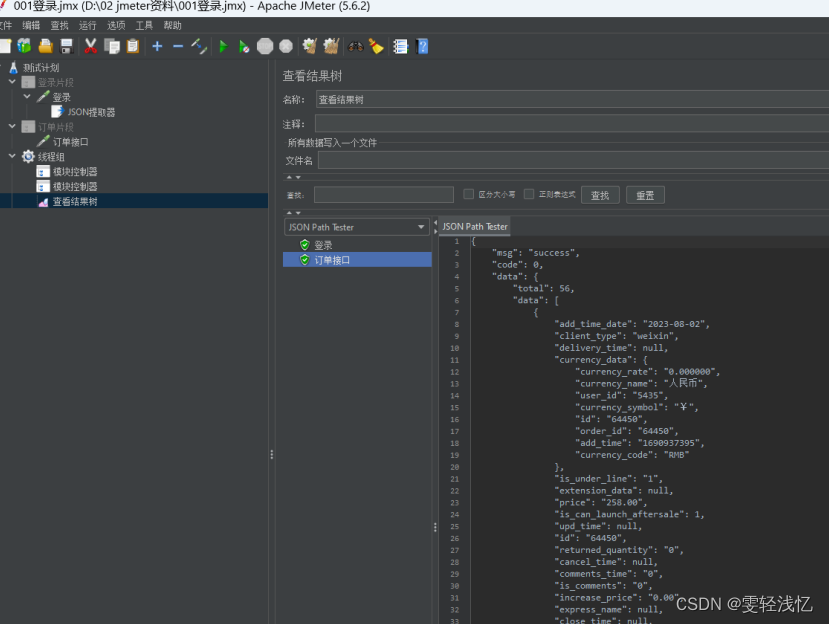Click the "total": 56 line in response
829x624 pixels.
point(544,288)
